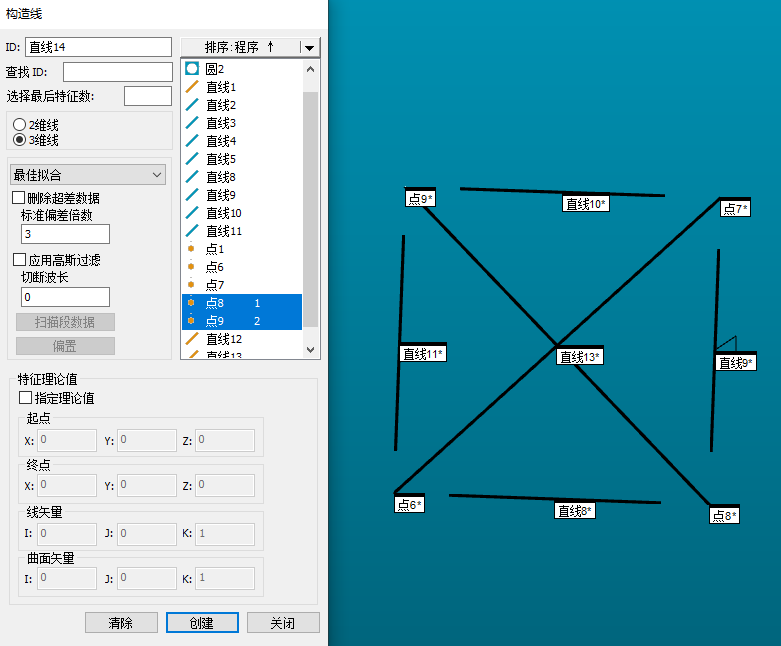
Task: Click the 直线9* label in the graphics view
Action: (x=735, y=363)
